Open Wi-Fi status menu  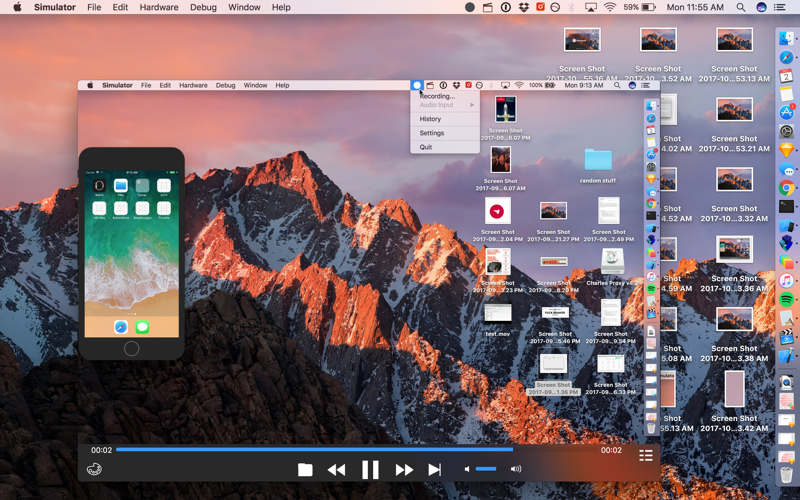click(x=610, y=7)
